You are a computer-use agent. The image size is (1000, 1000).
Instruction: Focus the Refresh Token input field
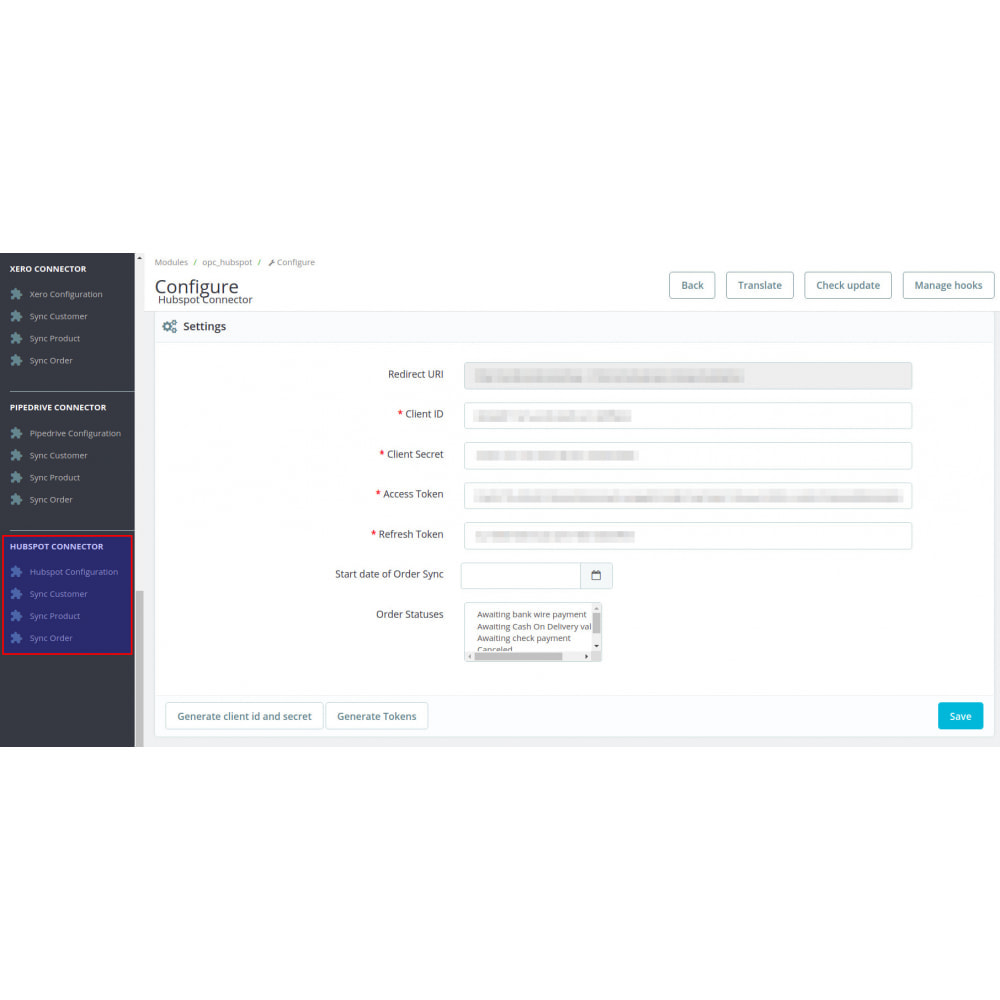point(688,536)
